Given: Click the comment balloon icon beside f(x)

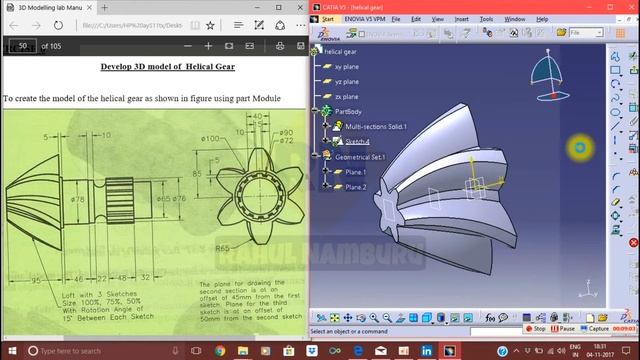Looking at the screenshot, I should pyautogui.click(x=503, y=318).
